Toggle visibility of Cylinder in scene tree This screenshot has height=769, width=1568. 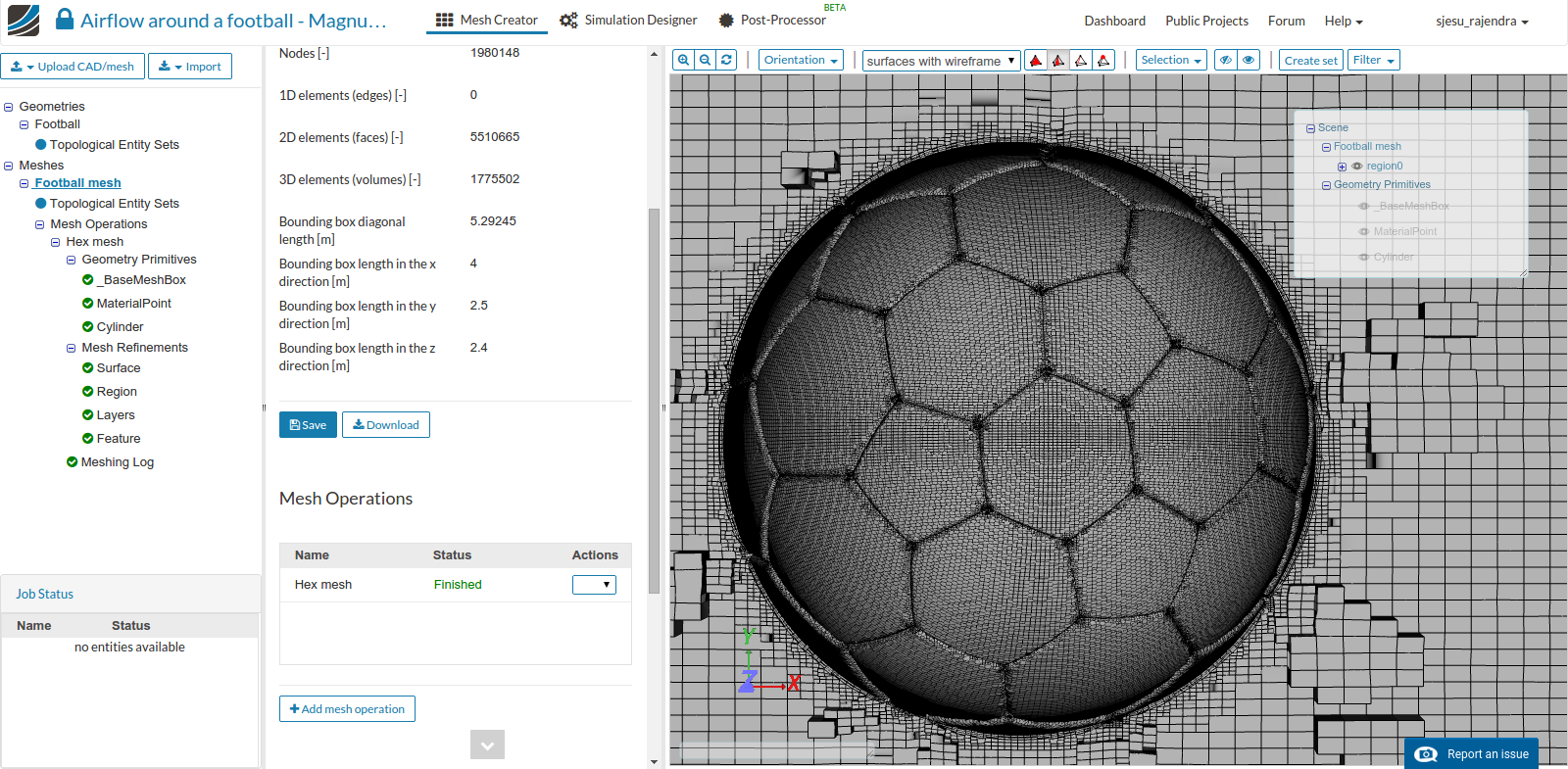point(1363,257)
